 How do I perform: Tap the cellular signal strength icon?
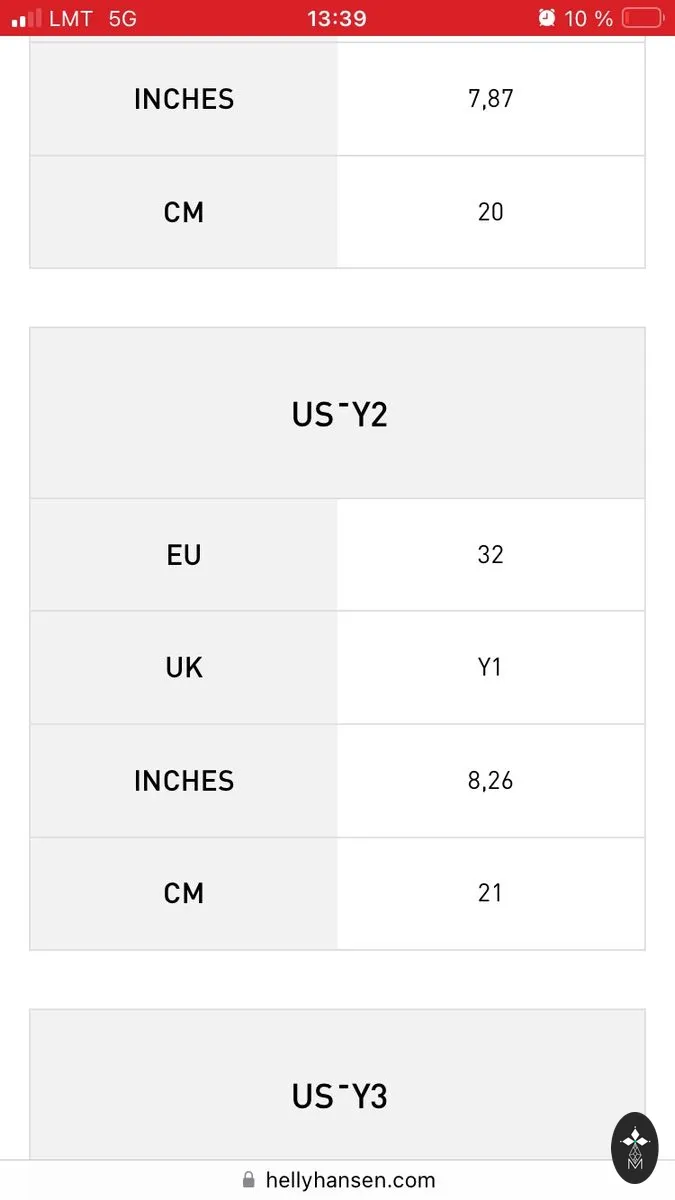coord(27,18)
